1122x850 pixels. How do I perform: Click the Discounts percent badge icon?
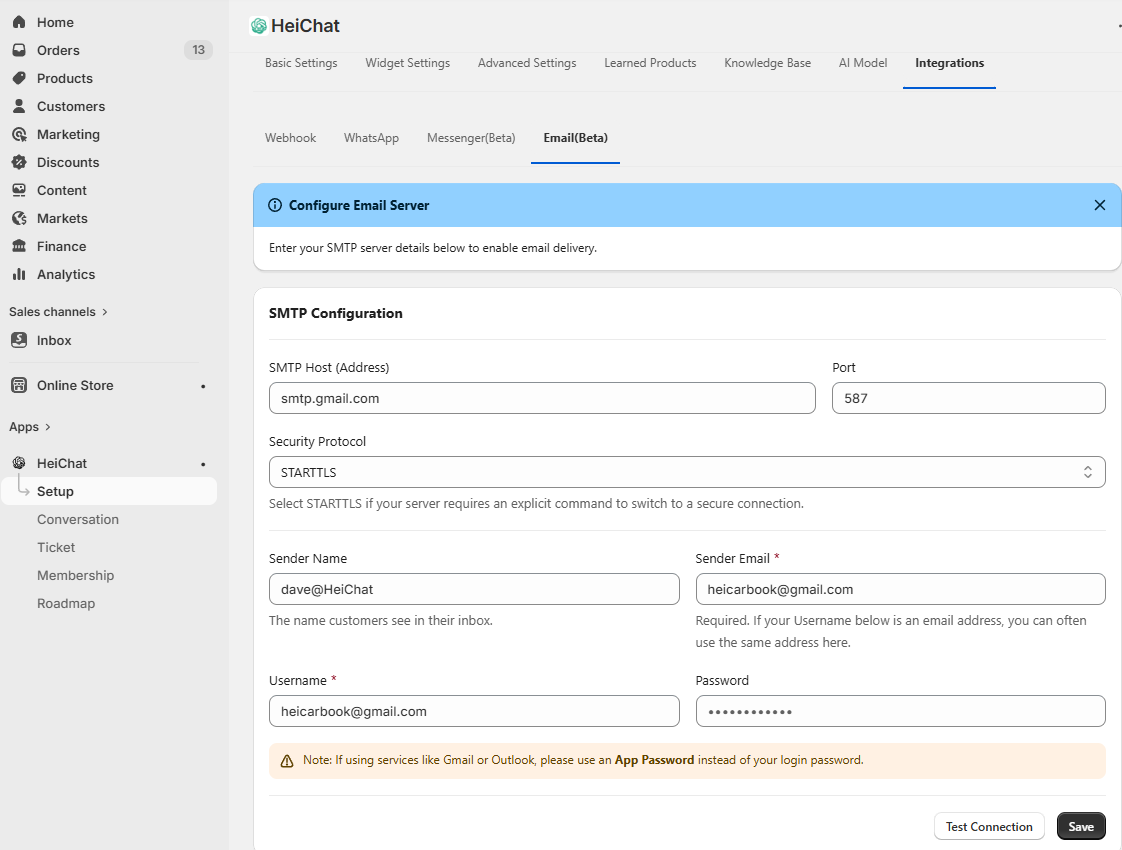tap(19, 162)
